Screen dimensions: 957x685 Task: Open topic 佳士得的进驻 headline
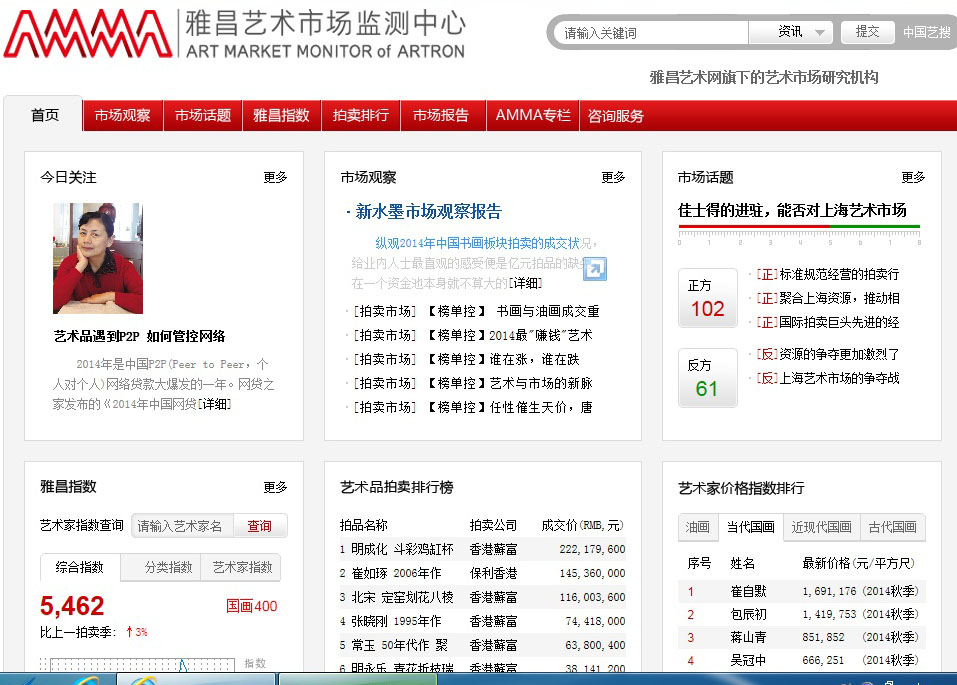(x=792, y=211)
